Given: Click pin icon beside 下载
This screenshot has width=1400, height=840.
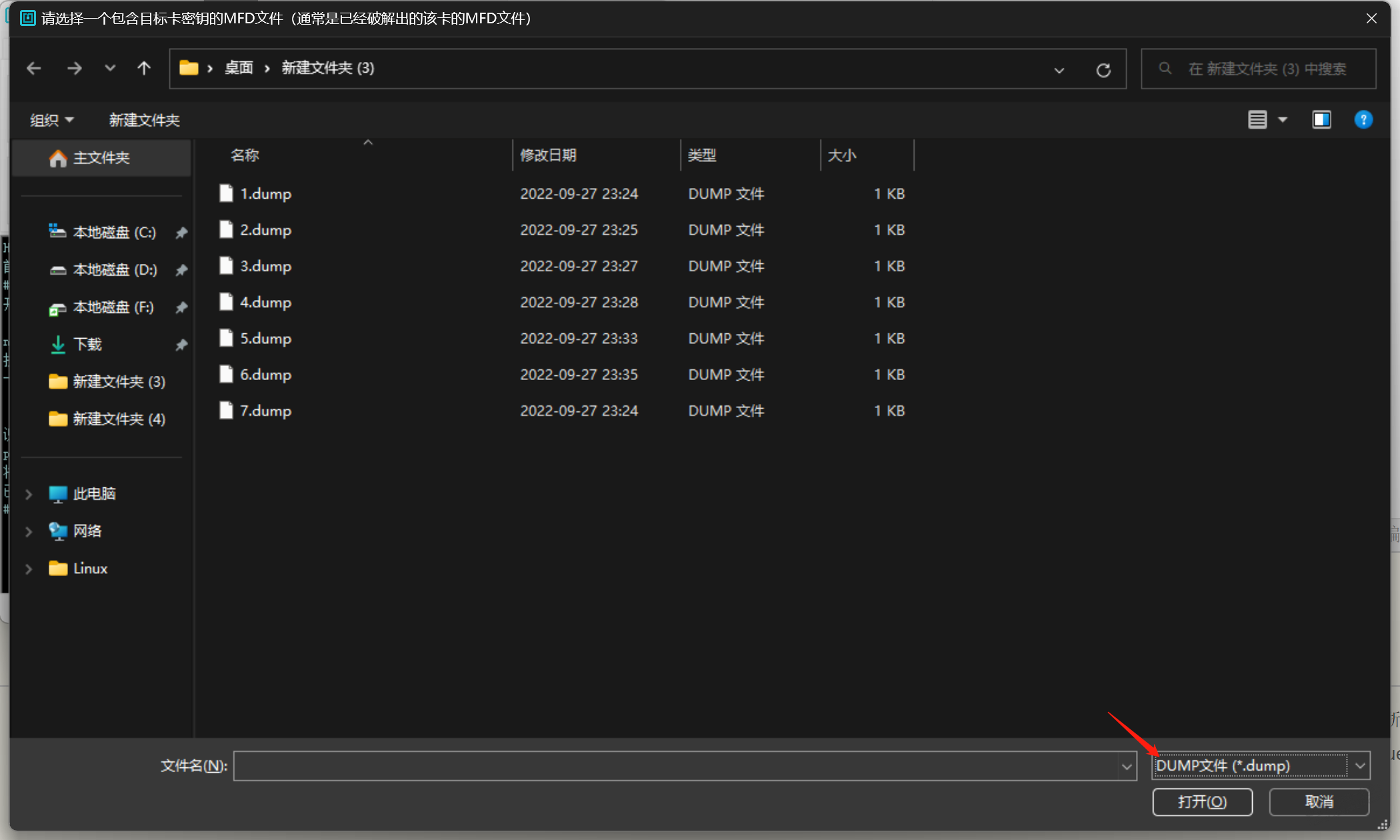Looking at the screenshot, I should click(181, 345).
